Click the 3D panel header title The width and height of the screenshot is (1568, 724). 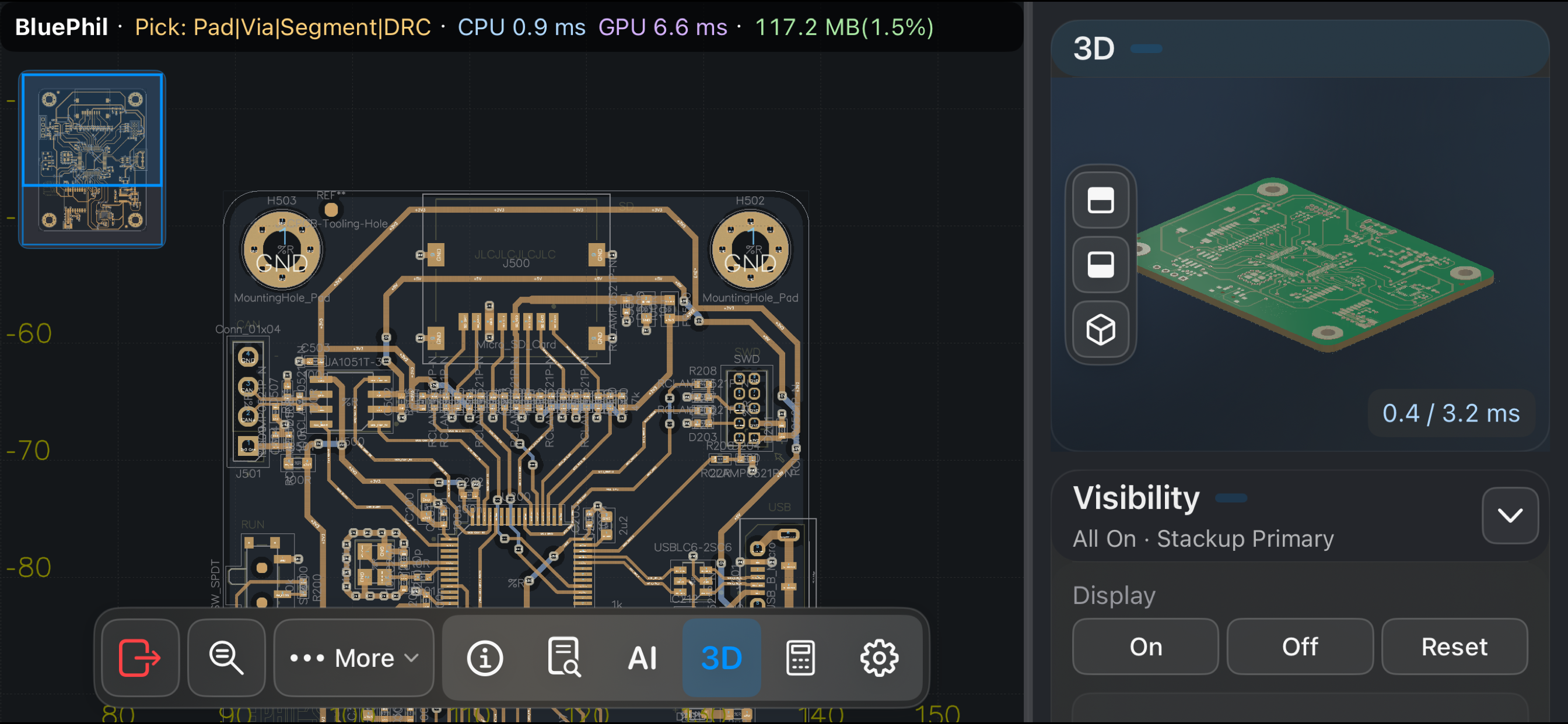pos(1094,48)
